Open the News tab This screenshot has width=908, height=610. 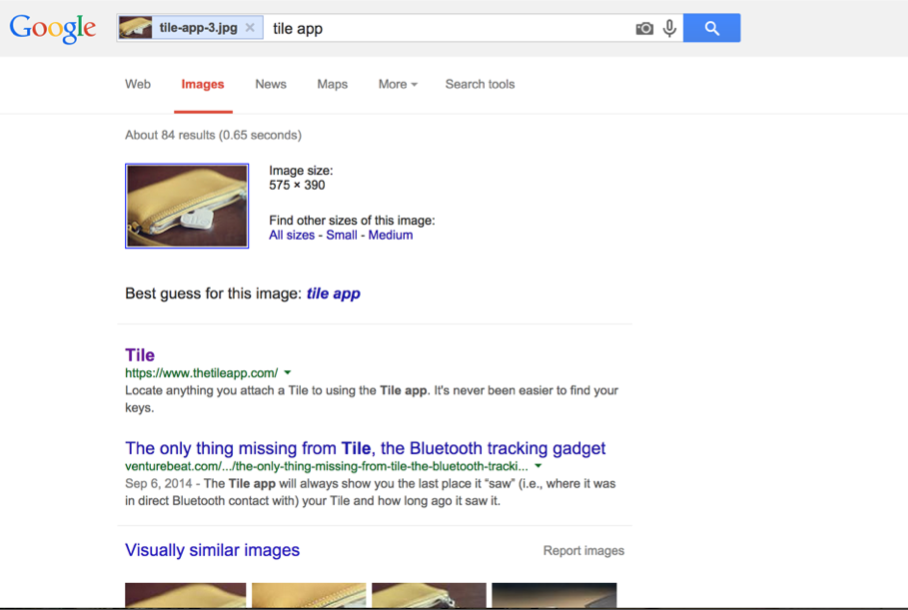(270, 84)
